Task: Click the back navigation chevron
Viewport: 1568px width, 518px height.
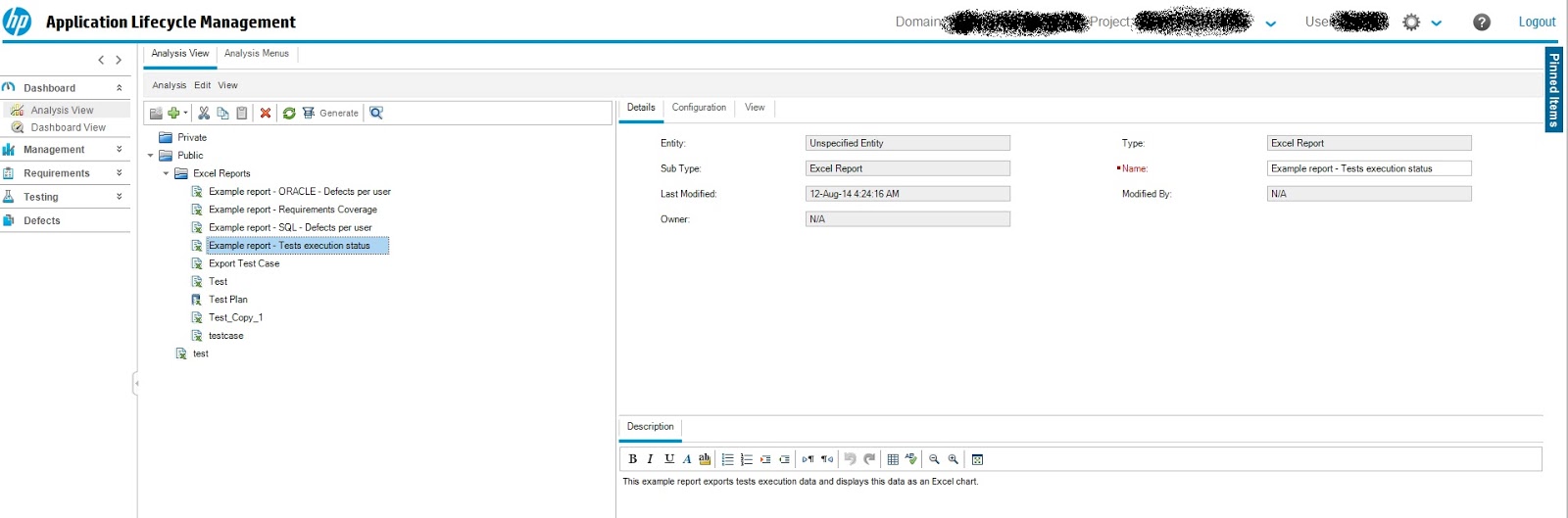Action: (x=101, y=61)
